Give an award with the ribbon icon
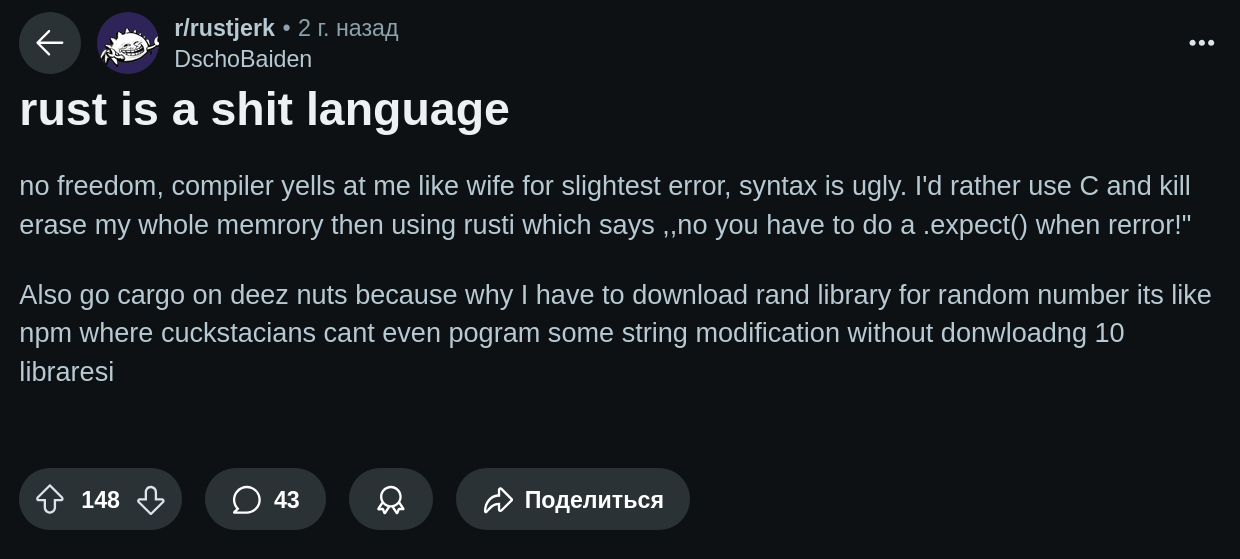This screenshot has width=1240, height=559. point(390,499)
